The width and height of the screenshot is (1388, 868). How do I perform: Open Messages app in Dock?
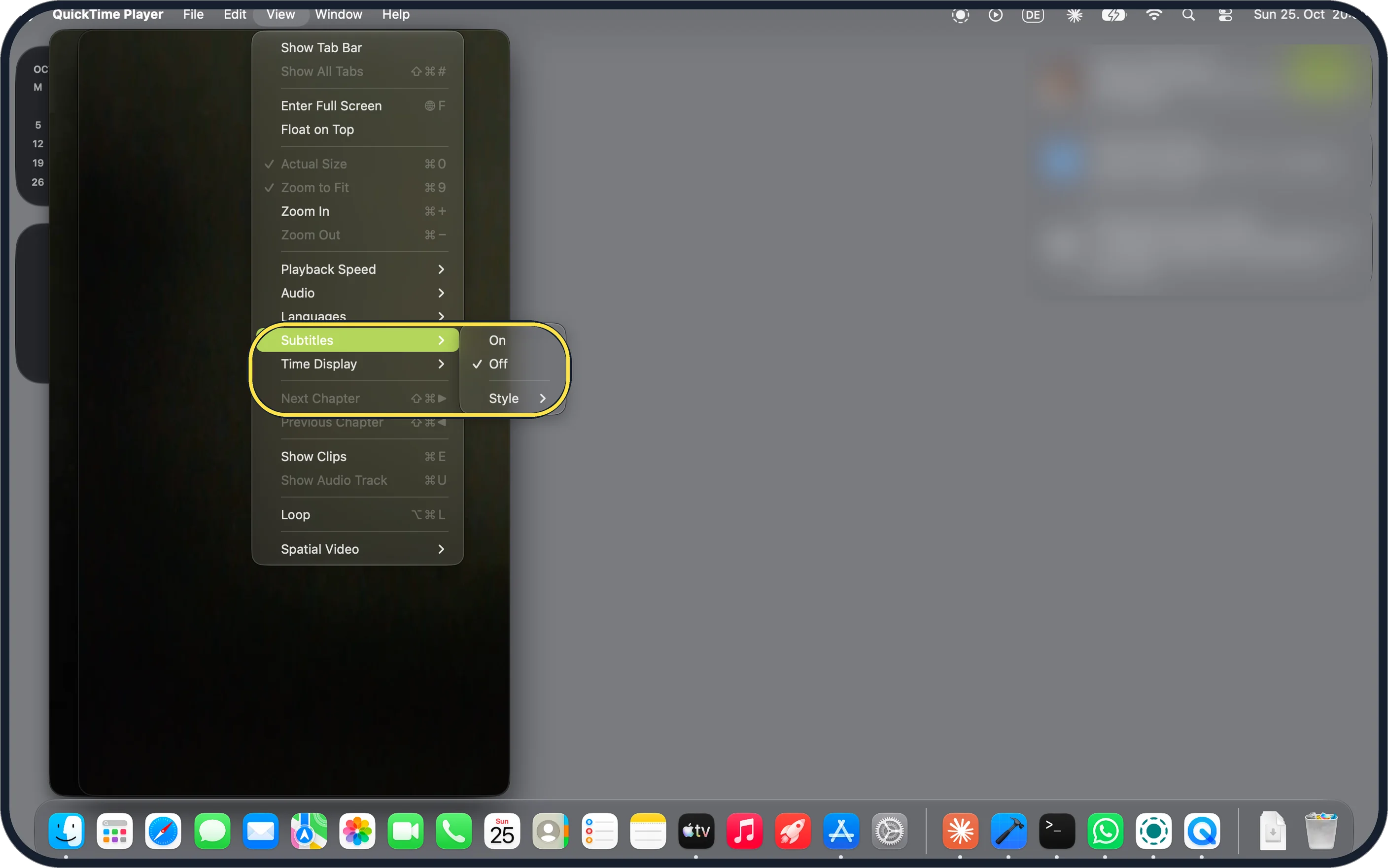(212, 831)
